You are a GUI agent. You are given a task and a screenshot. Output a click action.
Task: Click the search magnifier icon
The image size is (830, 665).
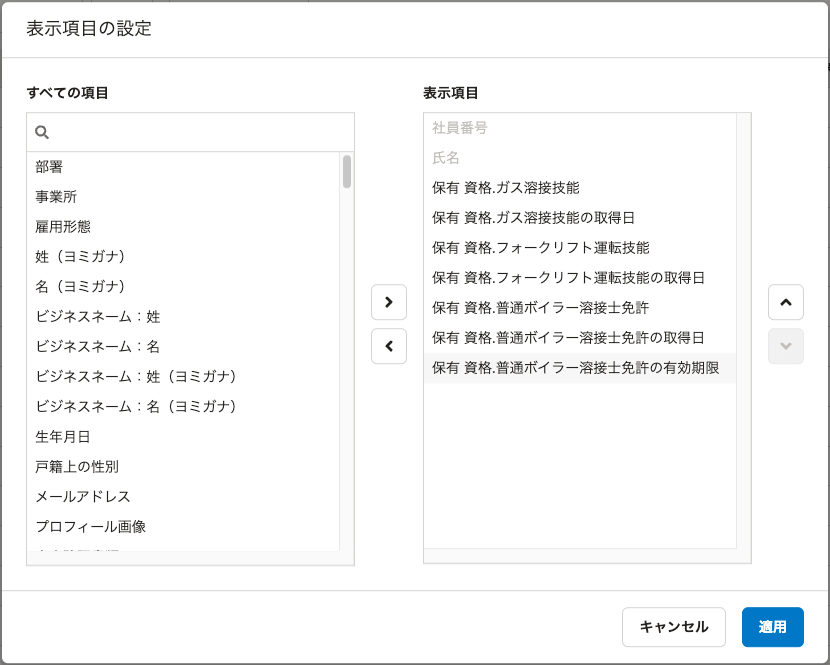(42, 132)
